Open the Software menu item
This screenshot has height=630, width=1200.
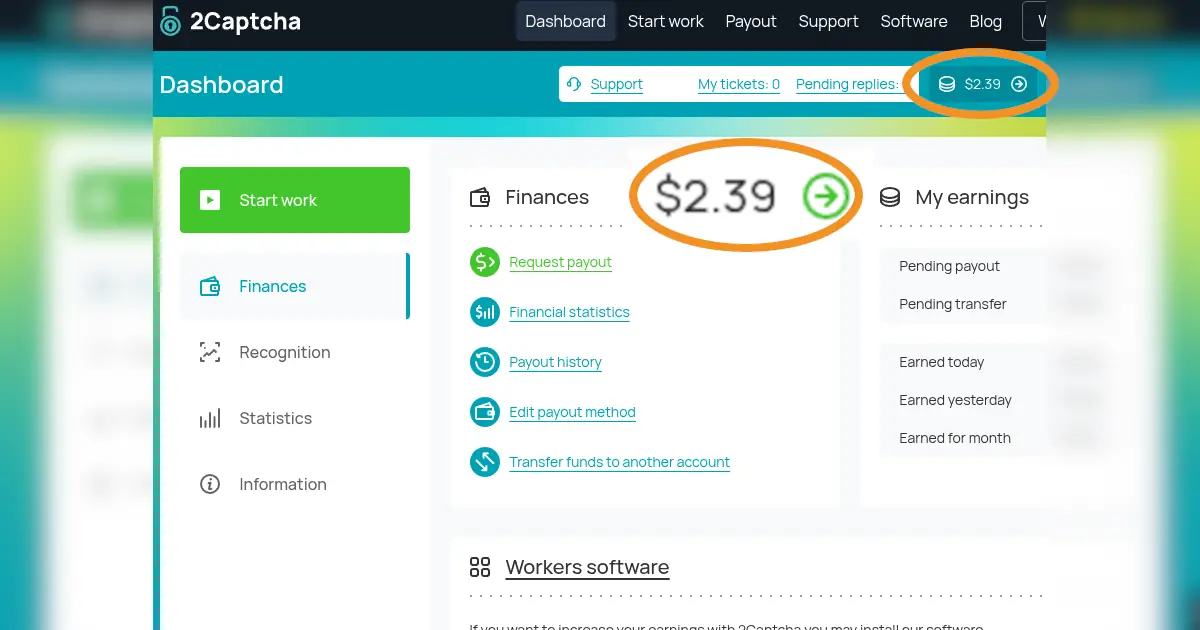[x=914, y=21]
